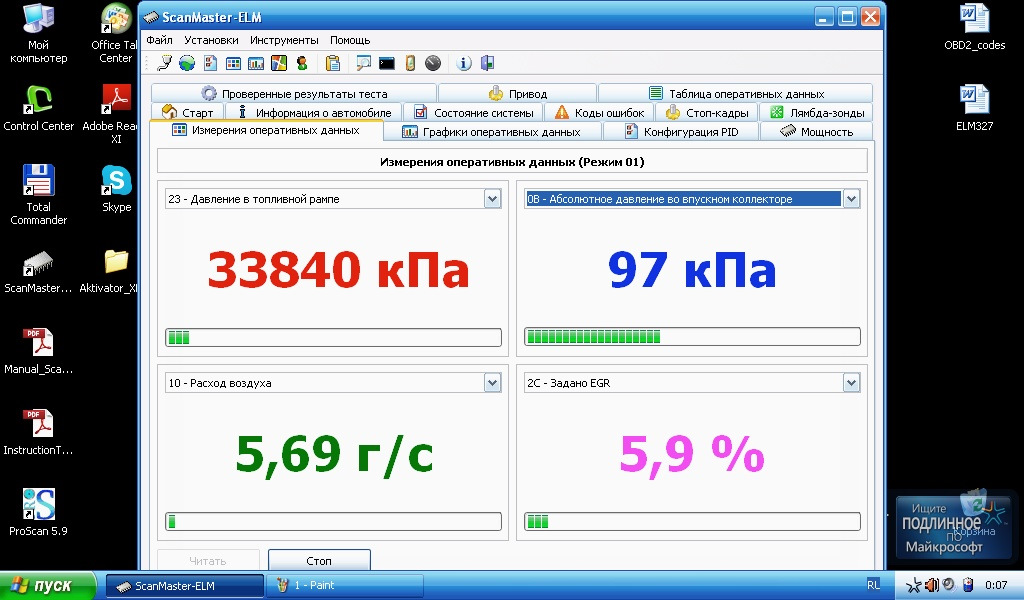
Task: Click the dark round gauge toolbar icon
Action: tap(433, 63)
